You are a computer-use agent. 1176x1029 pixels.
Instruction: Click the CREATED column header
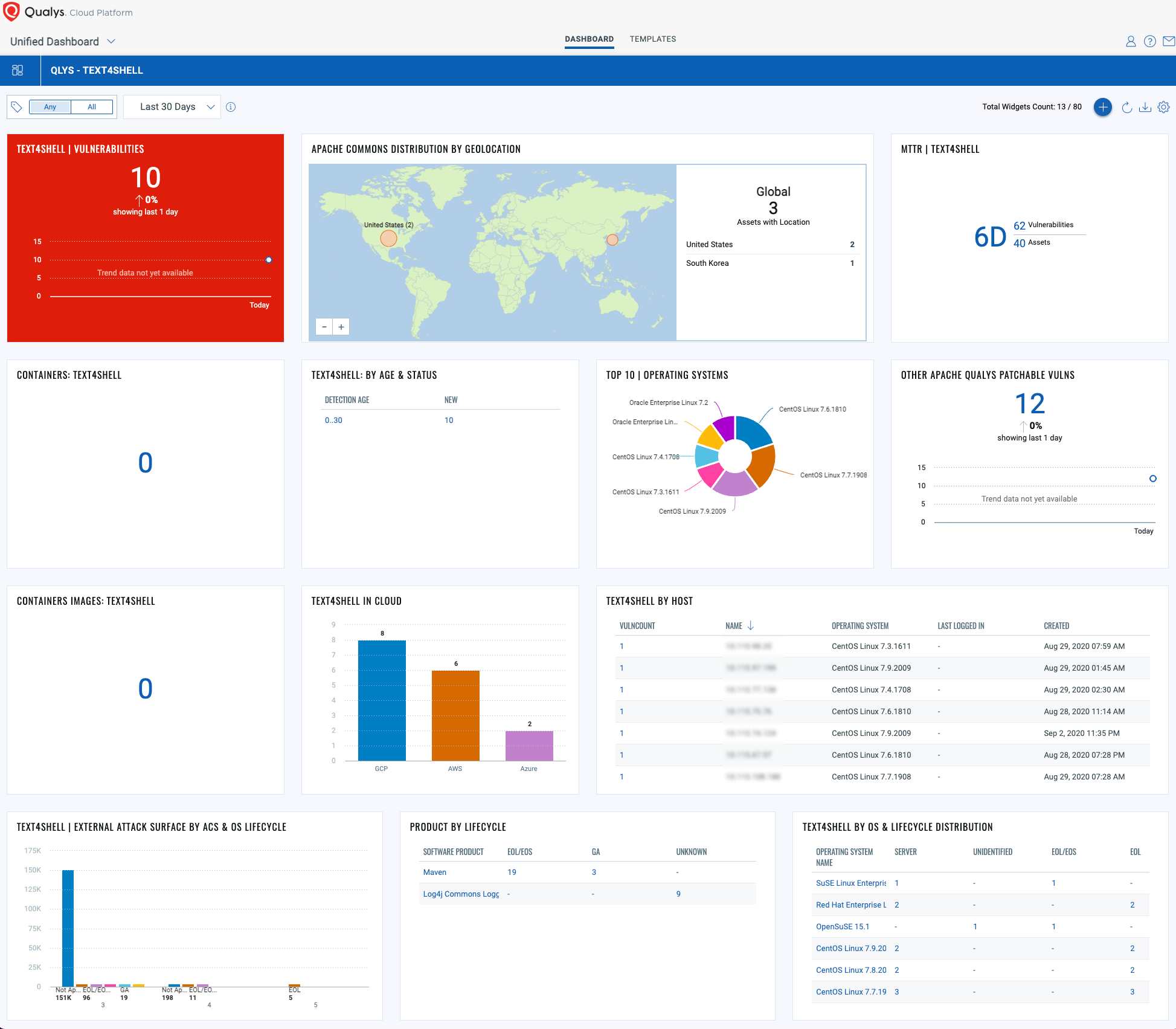coord(1056,625)
